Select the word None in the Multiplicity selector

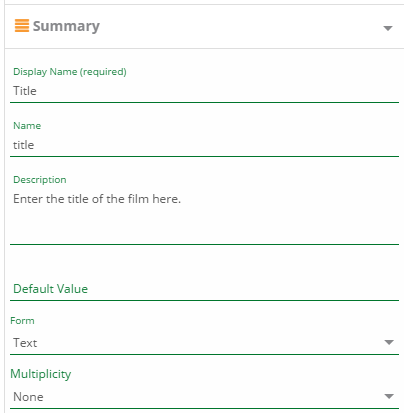[28, 397]
